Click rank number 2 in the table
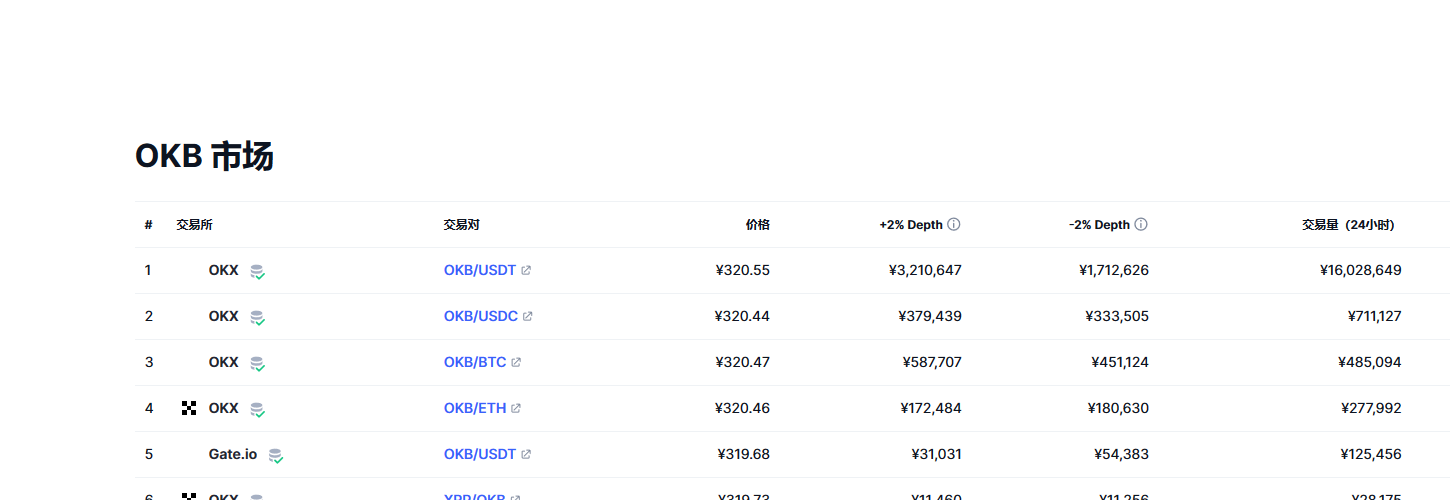Viewport: 1450px width, 500px height. tap(149, 316)
